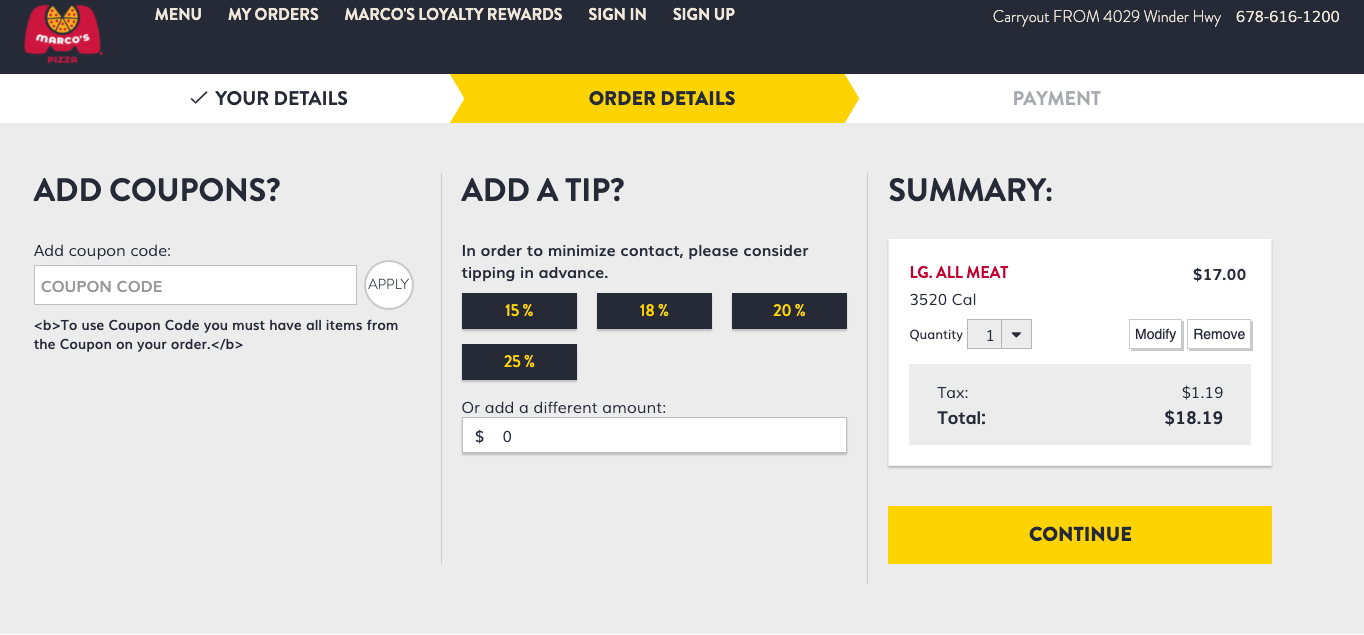This screenshot has height=635, width=1364.
Task: Pick the 20% tip option
Action: click(x=789, y=311)
